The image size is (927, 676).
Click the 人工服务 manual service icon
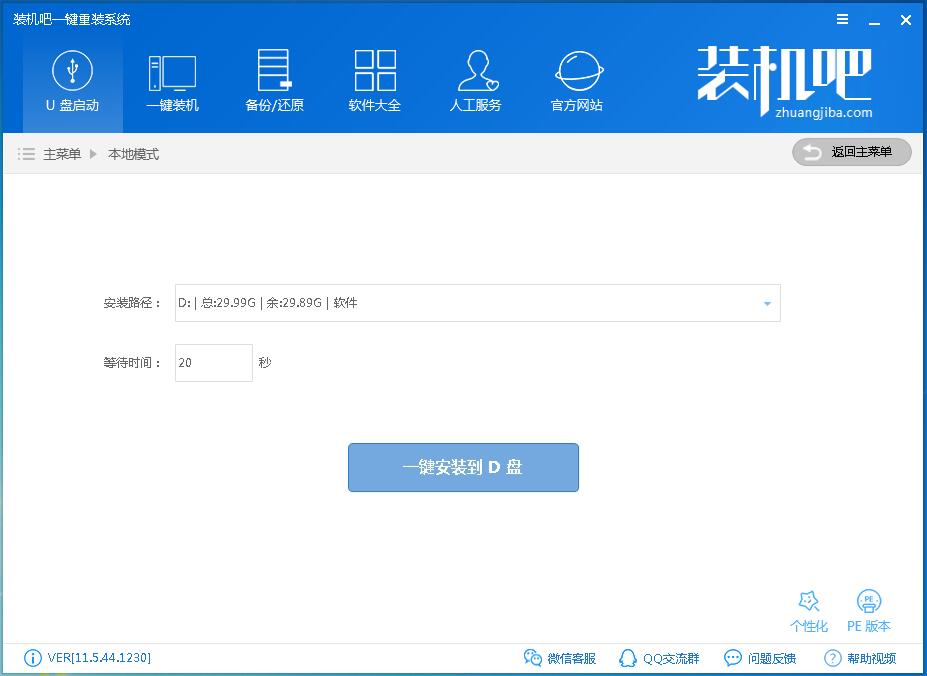click(476, 82)
